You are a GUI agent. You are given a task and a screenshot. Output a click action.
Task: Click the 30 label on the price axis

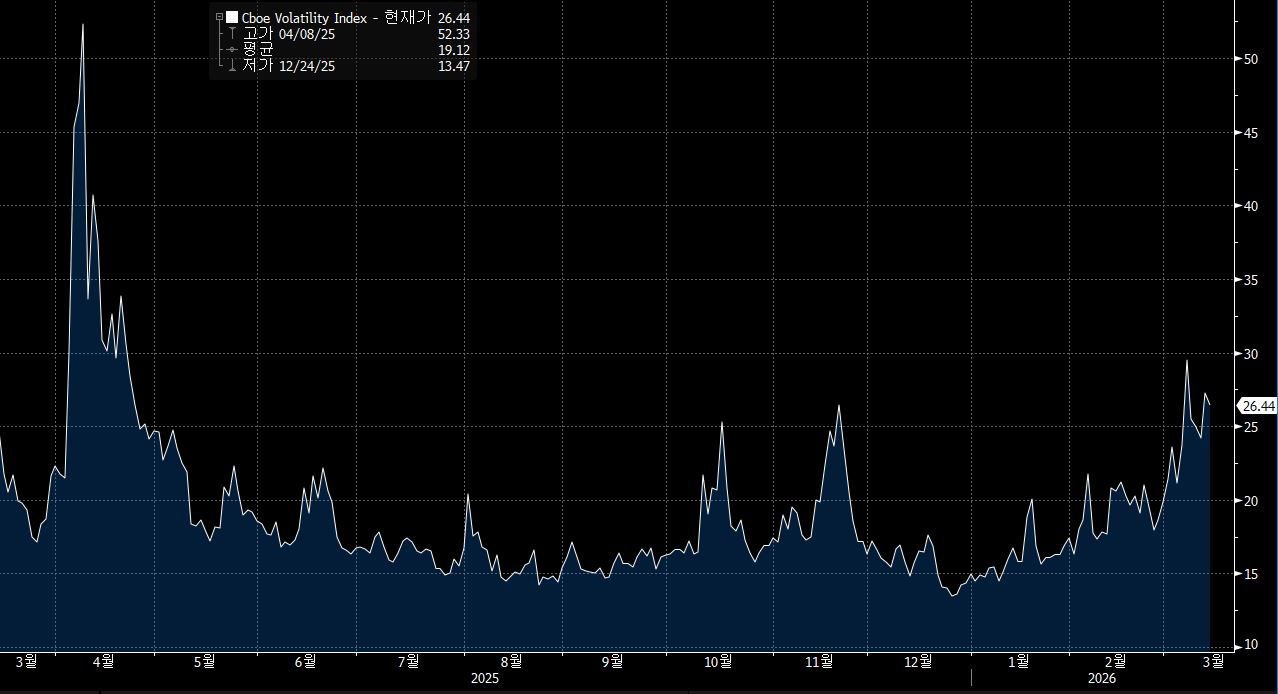point(1251,354)
